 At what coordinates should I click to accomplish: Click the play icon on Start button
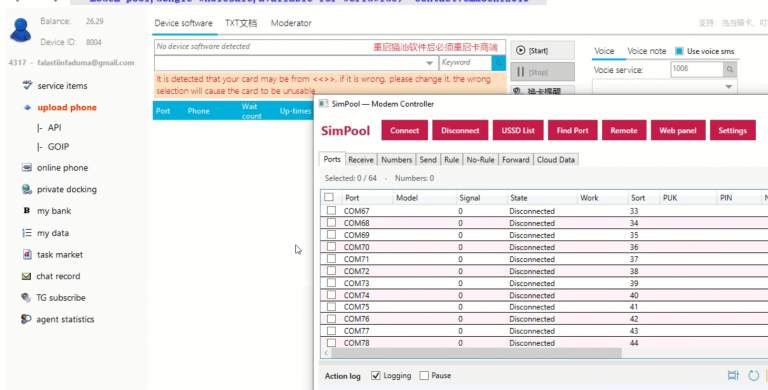[521, 50]
